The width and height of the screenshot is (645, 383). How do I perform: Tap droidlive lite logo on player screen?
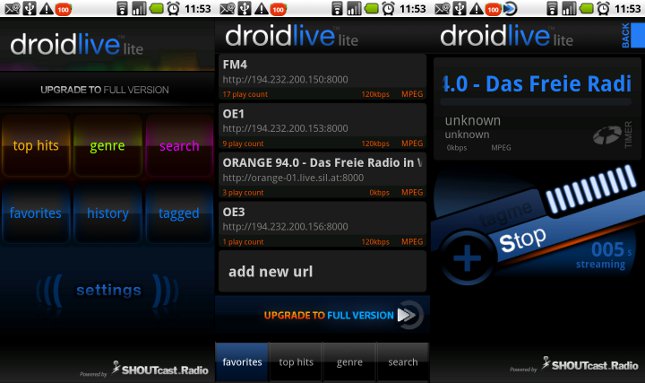[507, 35]
